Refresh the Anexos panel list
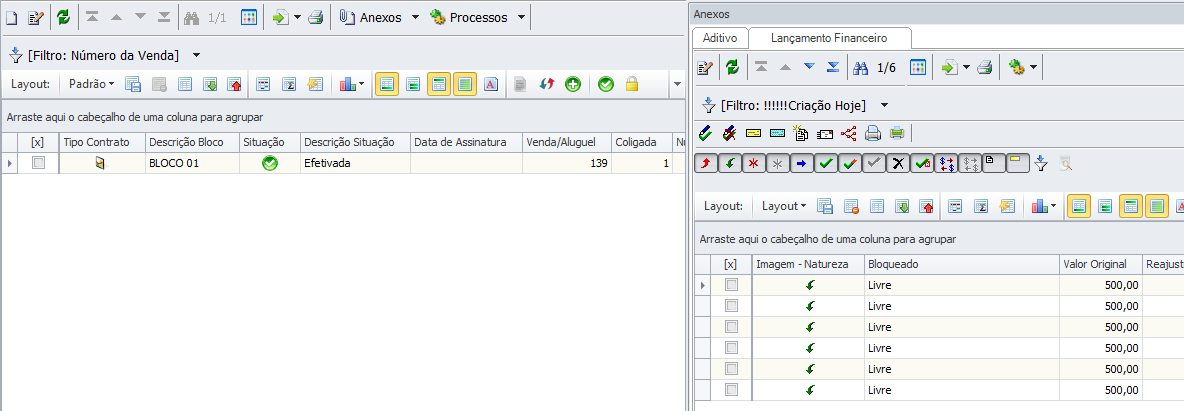 [x=732, y=67]
